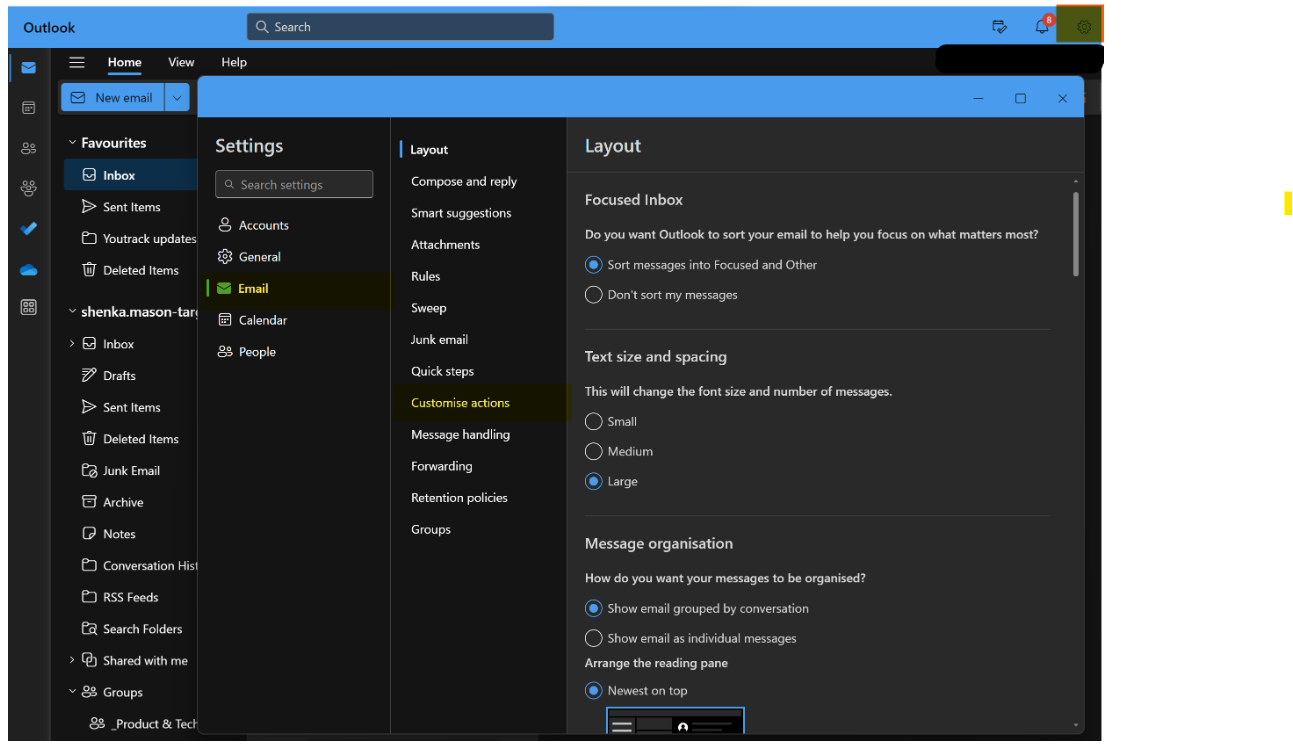Open the Mail view from the left navigation rail
The width and height of the screenshot is (1293, 744).
tap(28, 67)
